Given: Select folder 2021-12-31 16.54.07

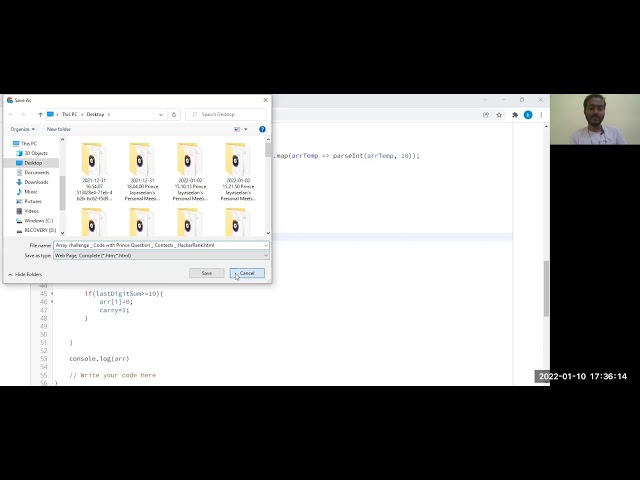Looking at the screenshot, I should pyautogui.click(x=94, y=171).
